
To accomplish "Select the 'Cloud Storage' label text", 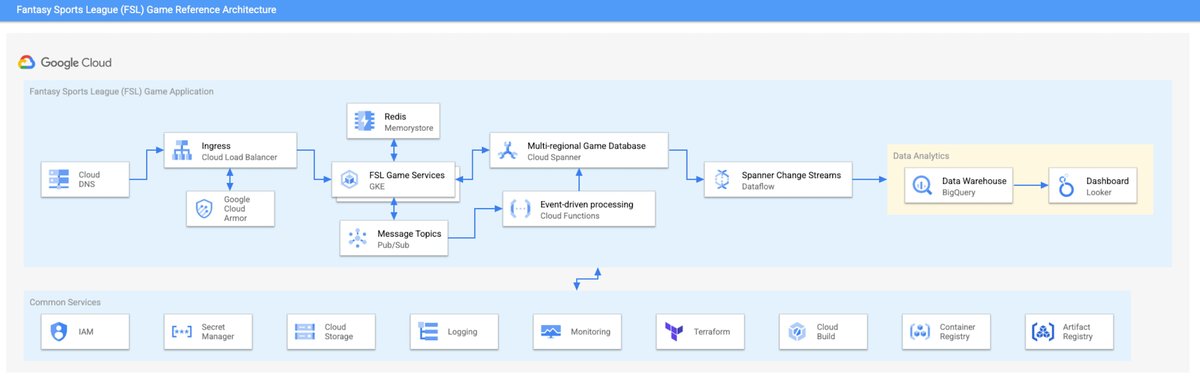I will pos(338,331).
